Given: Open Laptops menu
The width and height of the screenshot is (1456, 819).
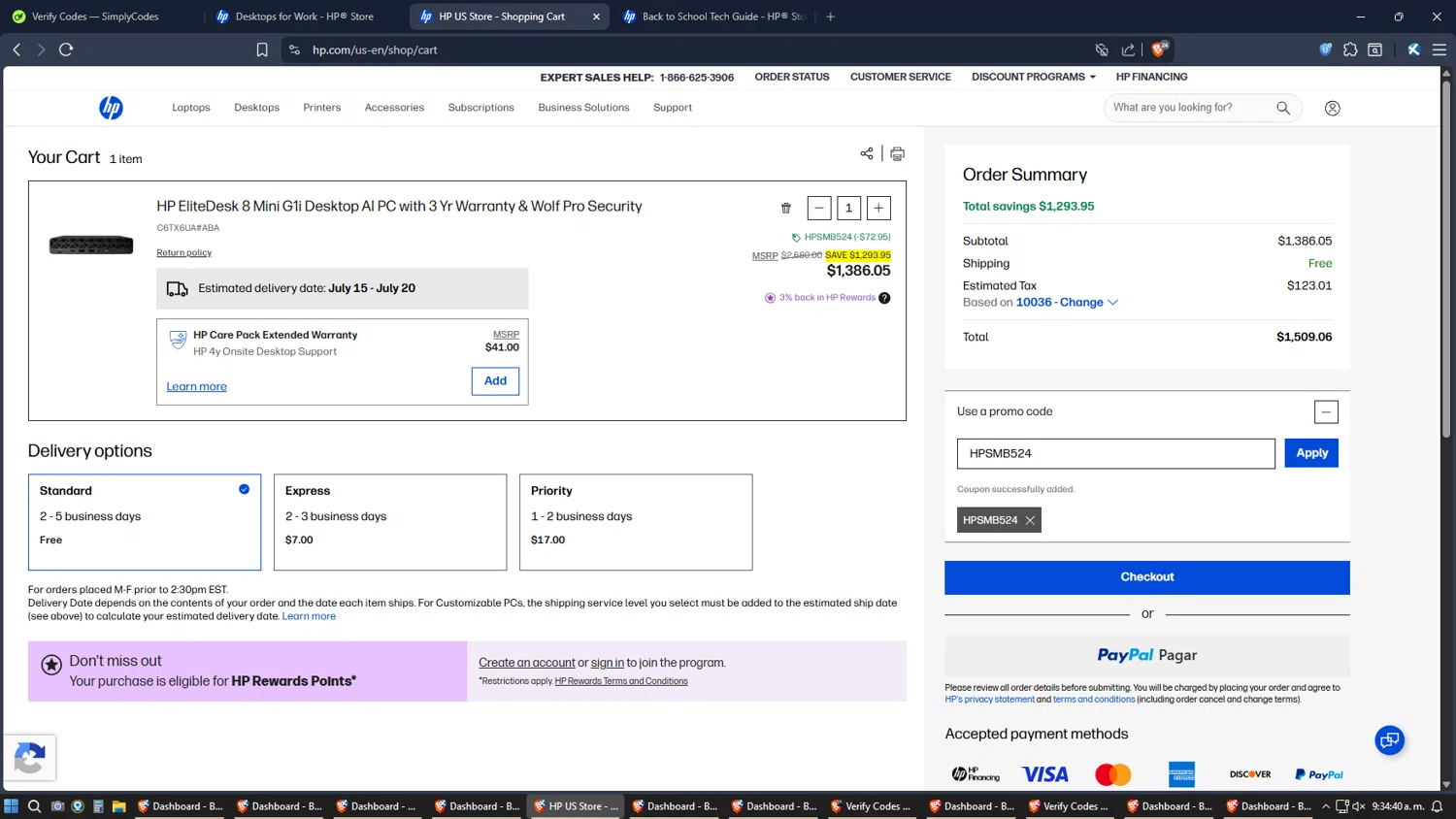Looking at the screenshot, I should pyautogui.click(x=191, y=108).
